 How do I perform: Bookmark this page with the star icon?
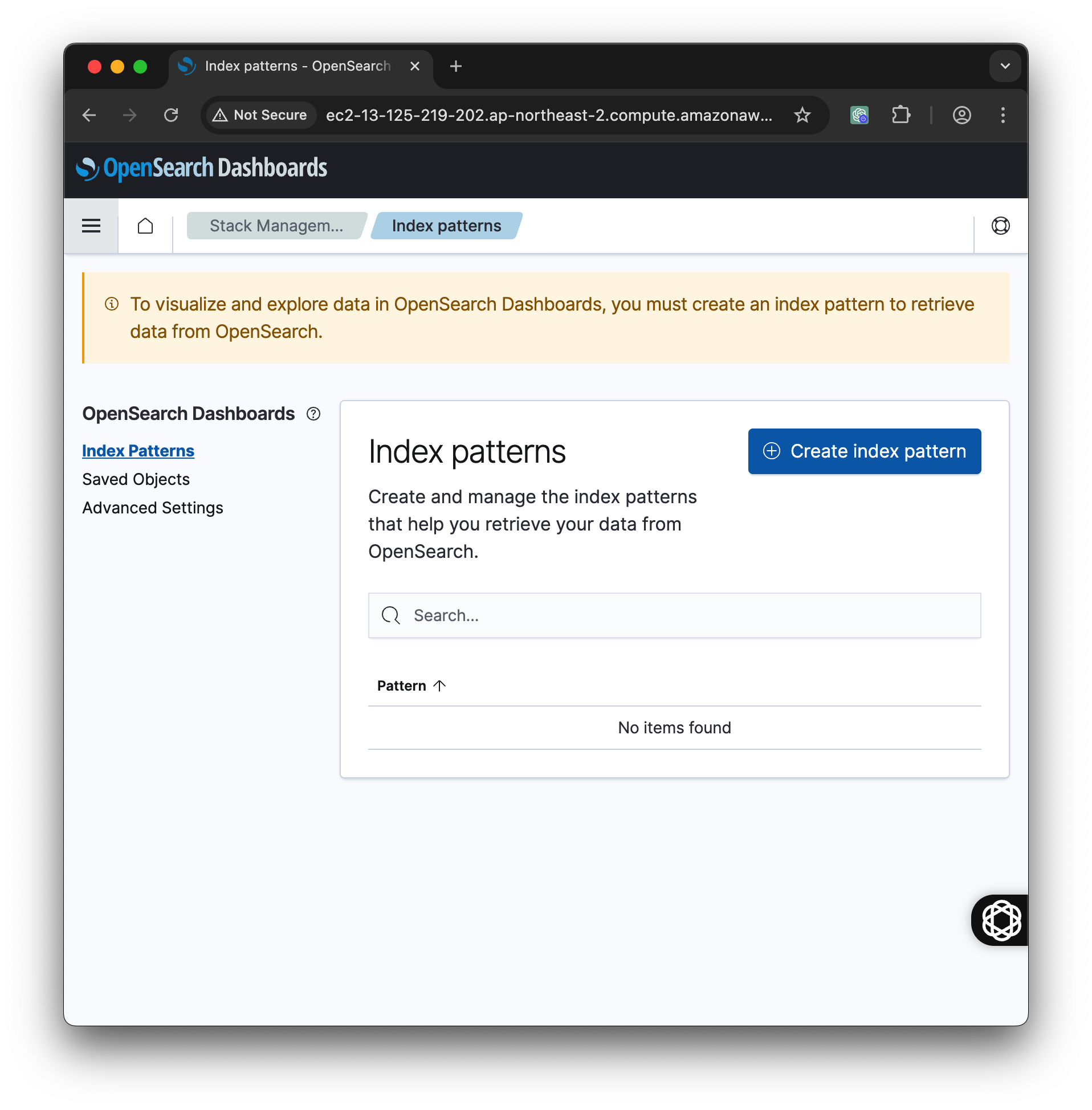coord(802,115)
